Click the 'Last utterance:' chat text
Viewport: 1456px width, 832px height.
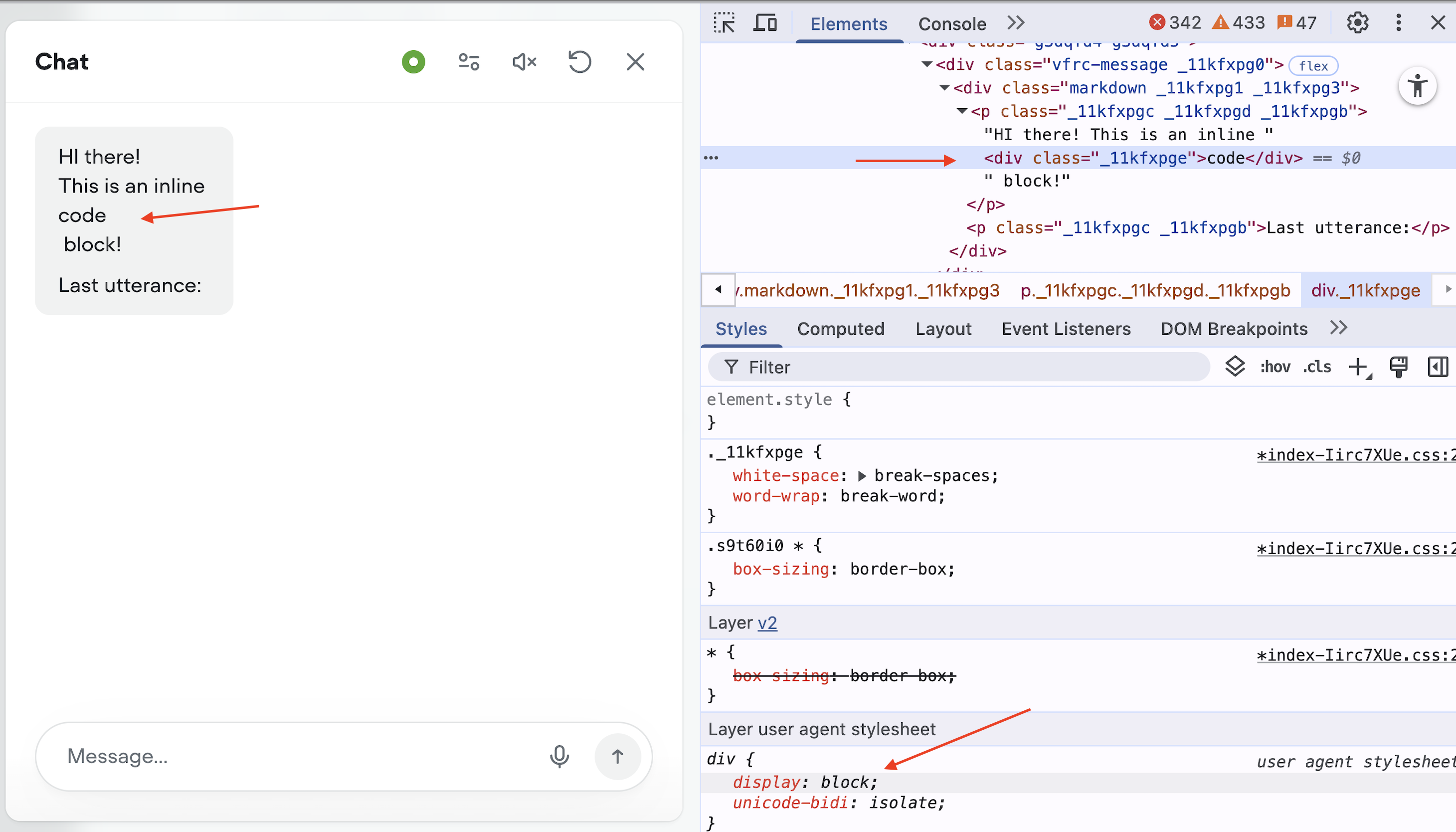[x=130, y=285]
